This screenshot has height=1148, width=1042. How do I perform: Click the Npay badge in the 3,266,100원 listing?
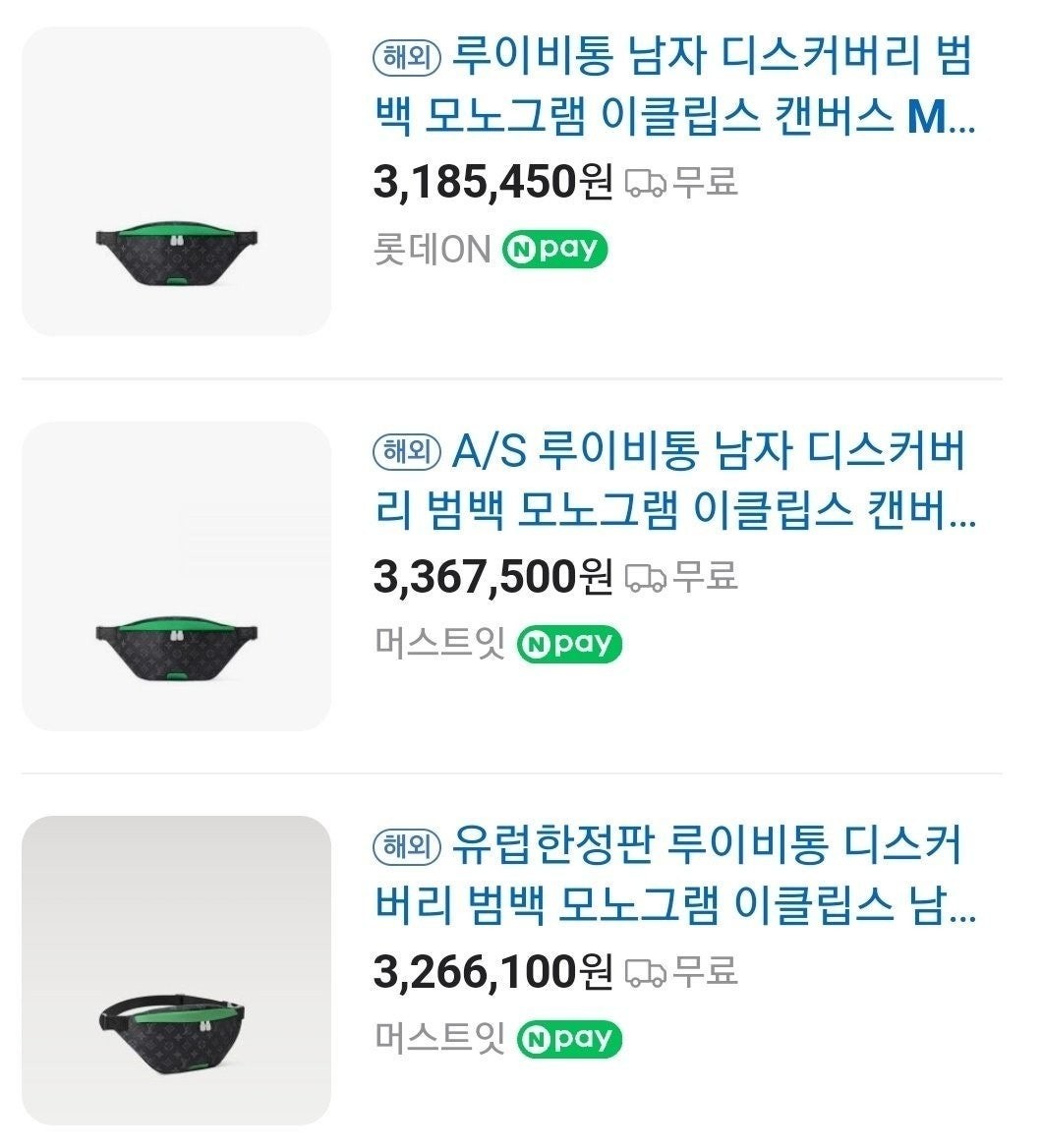(x=569, y=1039)
